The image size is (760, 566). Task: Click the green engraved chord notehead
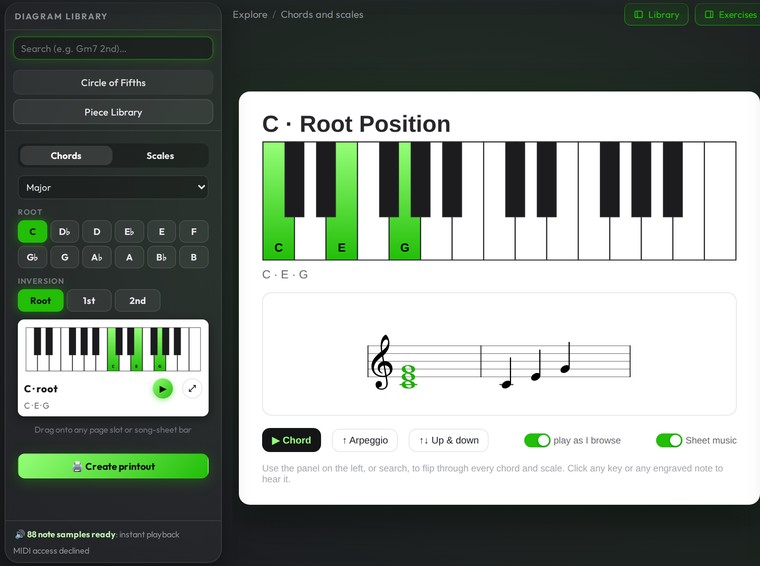point(408,377)
